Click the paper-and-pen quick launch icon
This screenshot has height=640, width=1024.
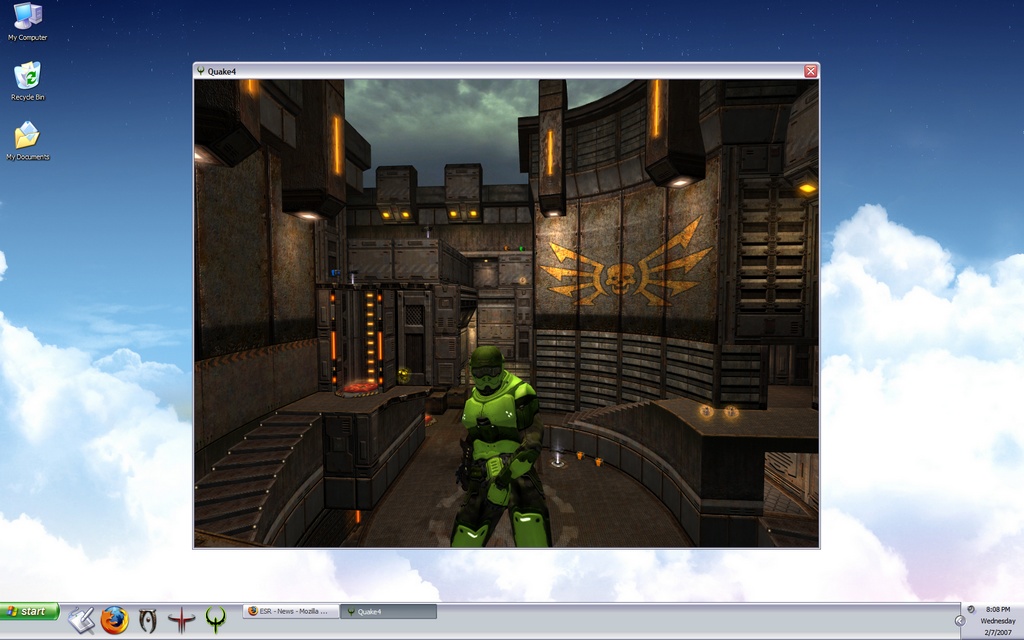(x=81, y=620)
